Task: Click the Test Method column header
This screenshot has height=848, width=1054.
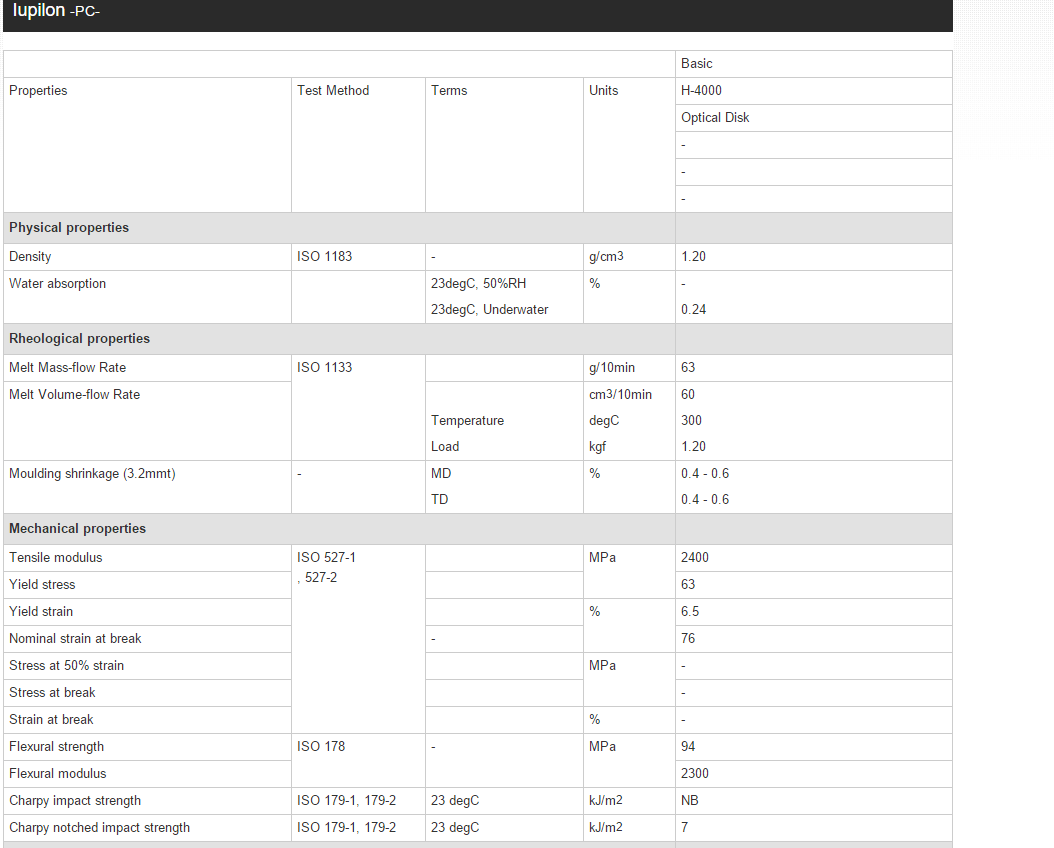Action: click(333, 91)
